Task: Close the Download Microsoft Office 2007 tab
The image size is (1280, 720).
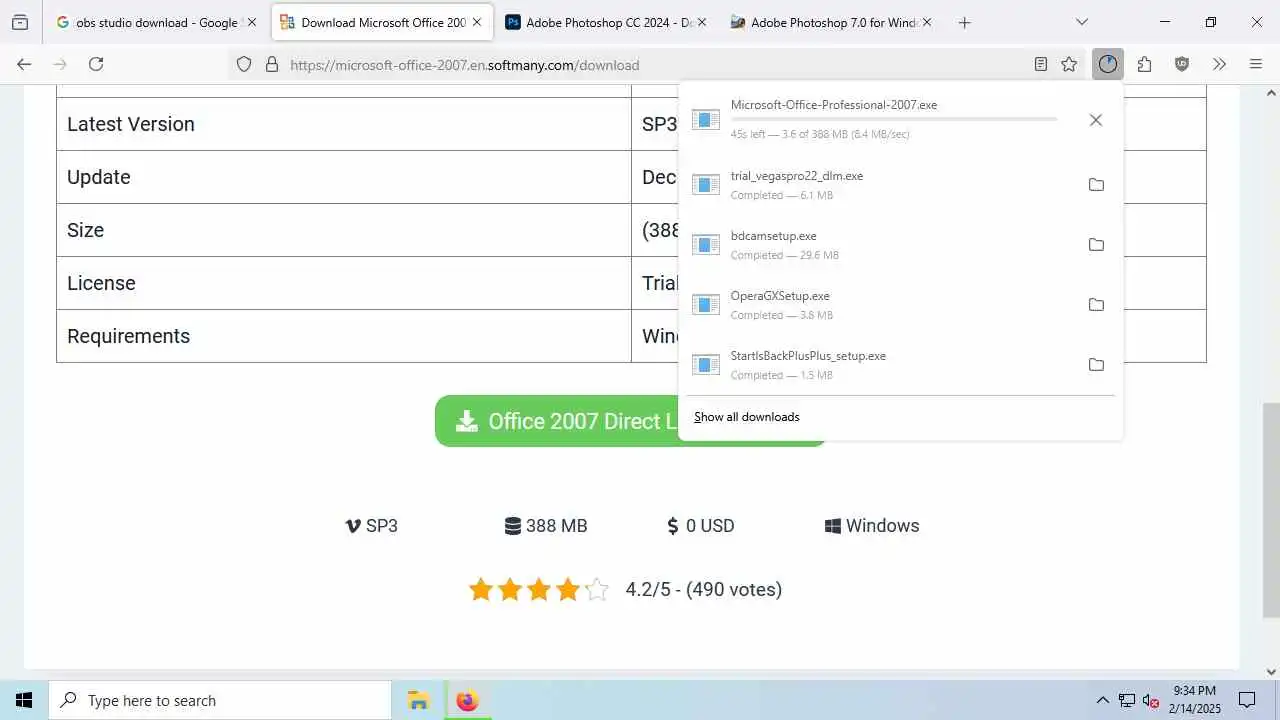Action: (x=476, y=22)
